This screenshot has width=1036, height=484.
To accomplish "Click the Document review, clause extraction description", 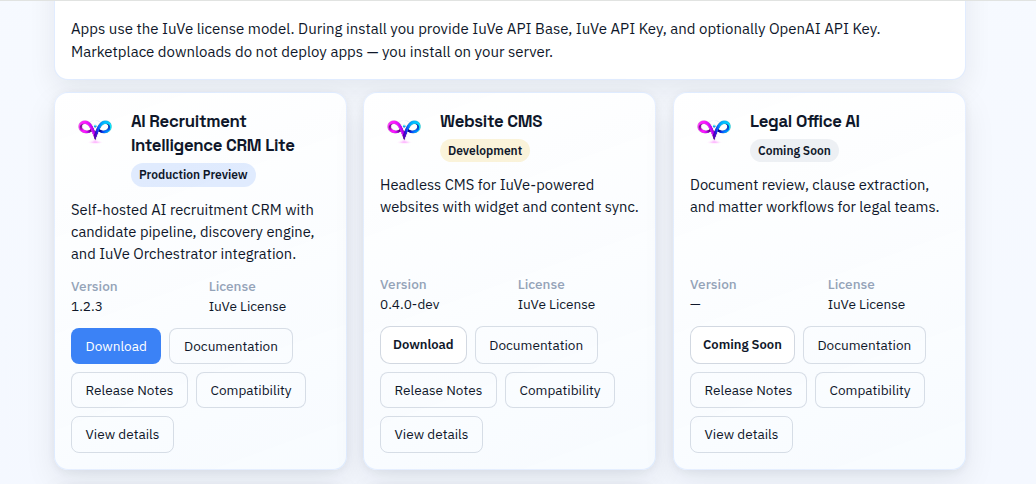I will point(815,196).
